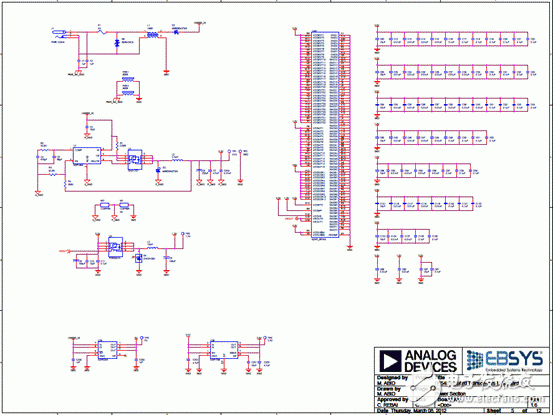Select the large central connector IC block

[x=325, y=135]
